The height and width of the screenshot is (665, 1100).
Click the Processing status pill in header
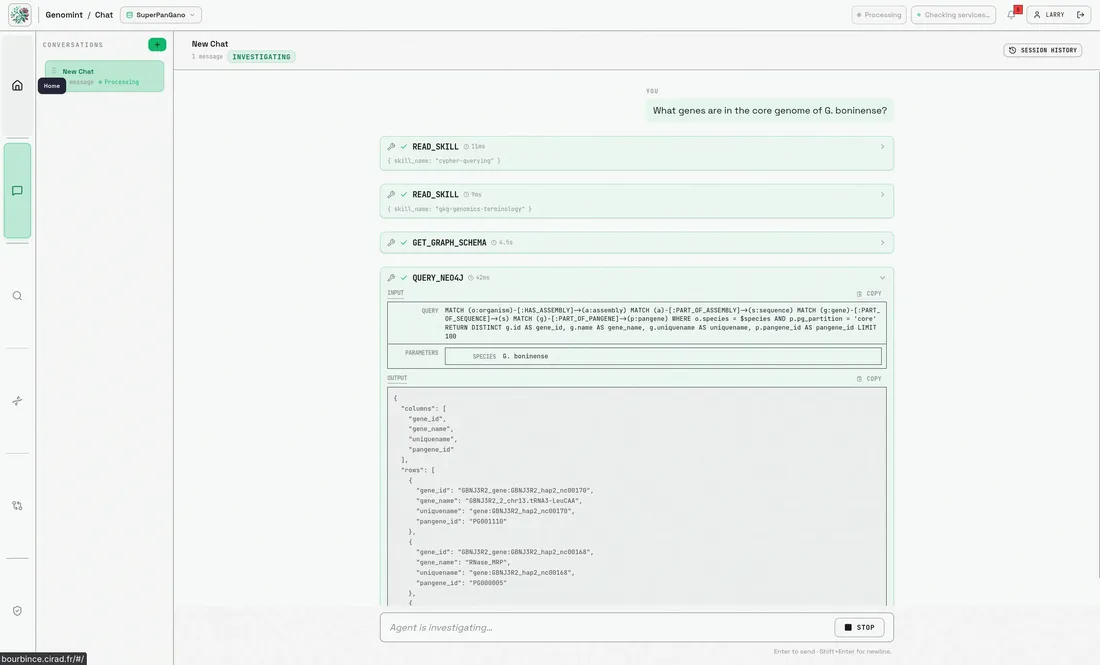(879, 15)
